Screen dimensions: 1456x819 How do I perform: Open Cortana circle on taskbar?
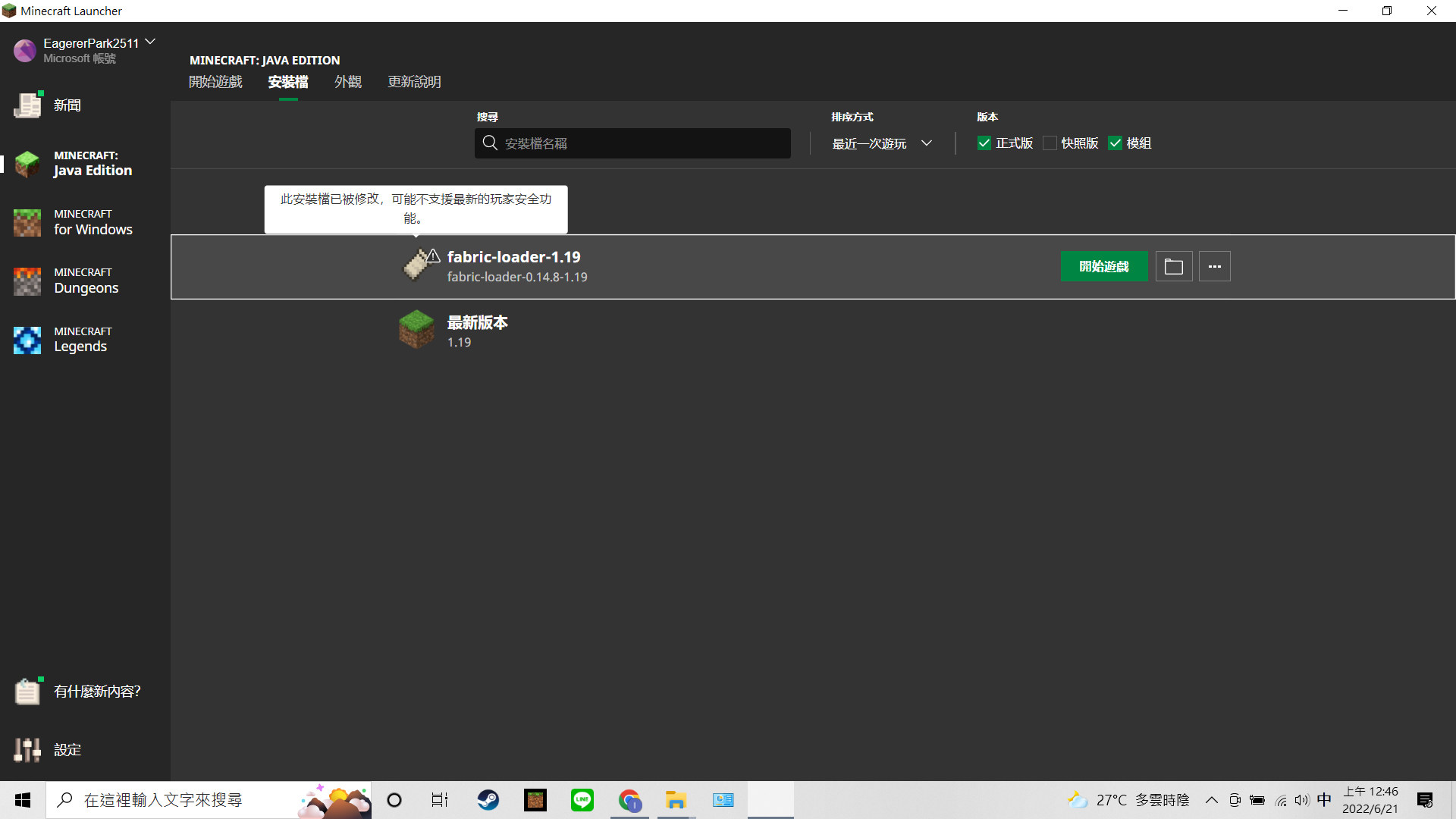394,800
